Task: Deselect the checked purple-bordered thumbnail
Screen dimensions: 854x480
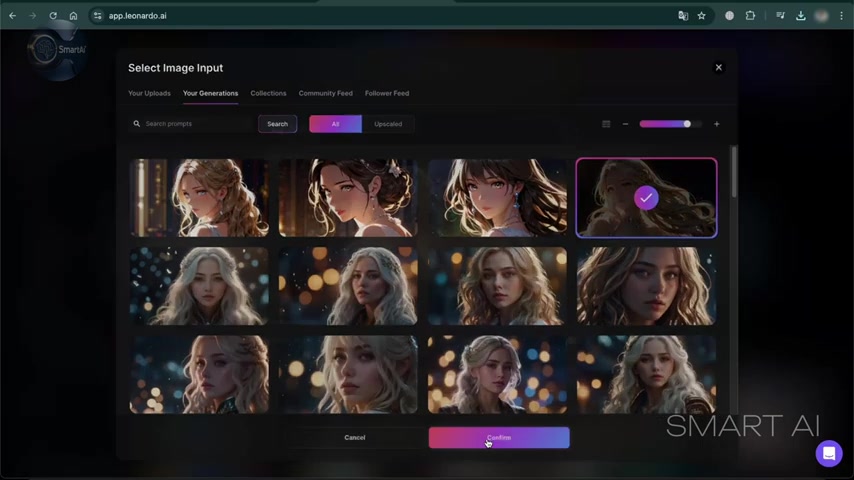Action: 646,198
